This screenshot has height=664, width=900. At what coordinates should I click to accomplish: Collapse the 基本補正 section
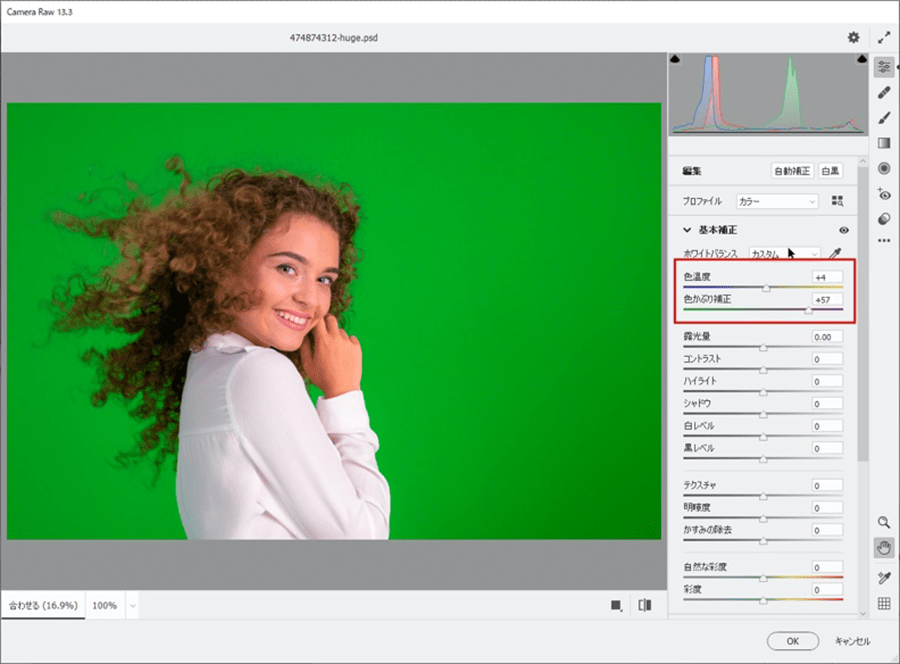coord(687,230)
